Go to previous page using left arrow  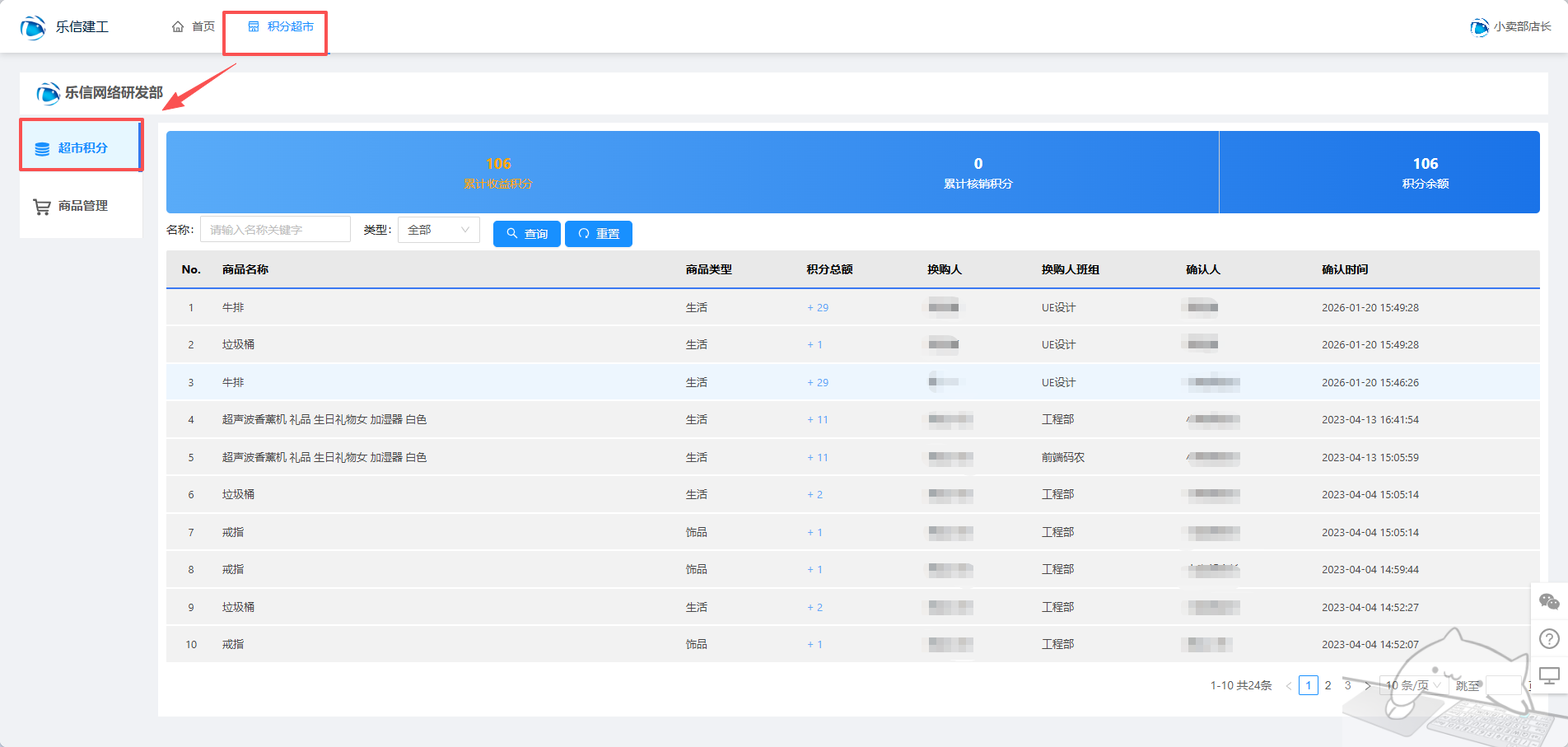(x=1289, y=685)
